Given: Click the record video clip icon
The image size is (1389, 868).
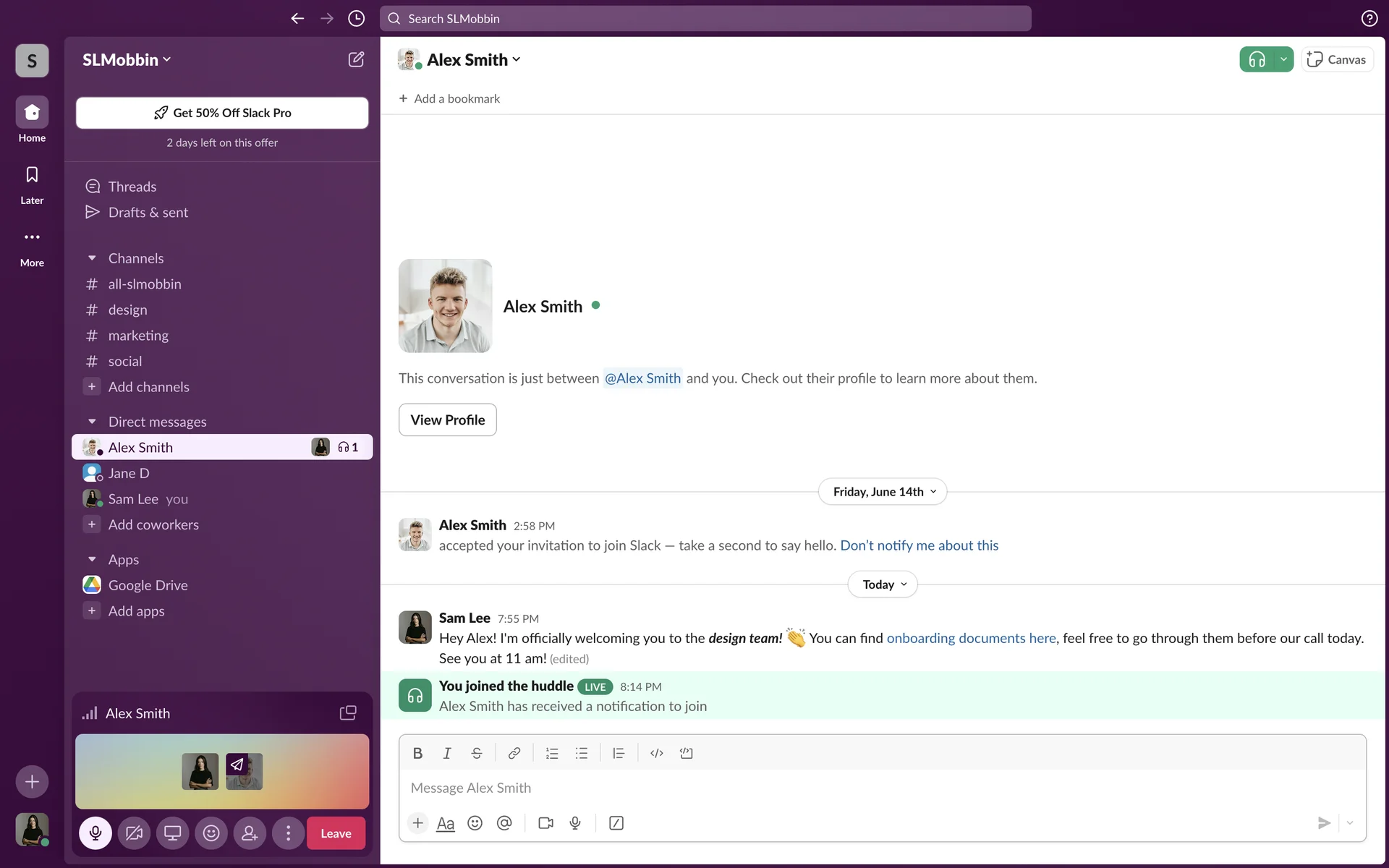Looking at the screenshot, I should pyautogui.click(x=545, y=823).
